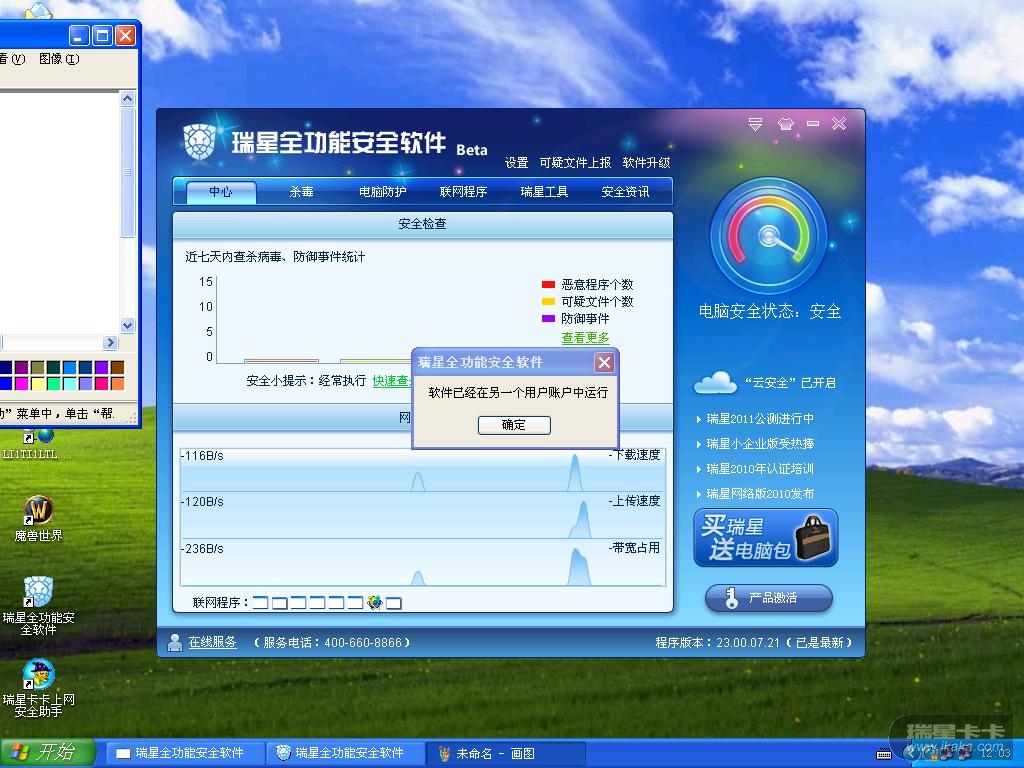The image size is (1024, 768).
Task: Open the 魔兽世界 desktop shortcut
Action: 39,519
